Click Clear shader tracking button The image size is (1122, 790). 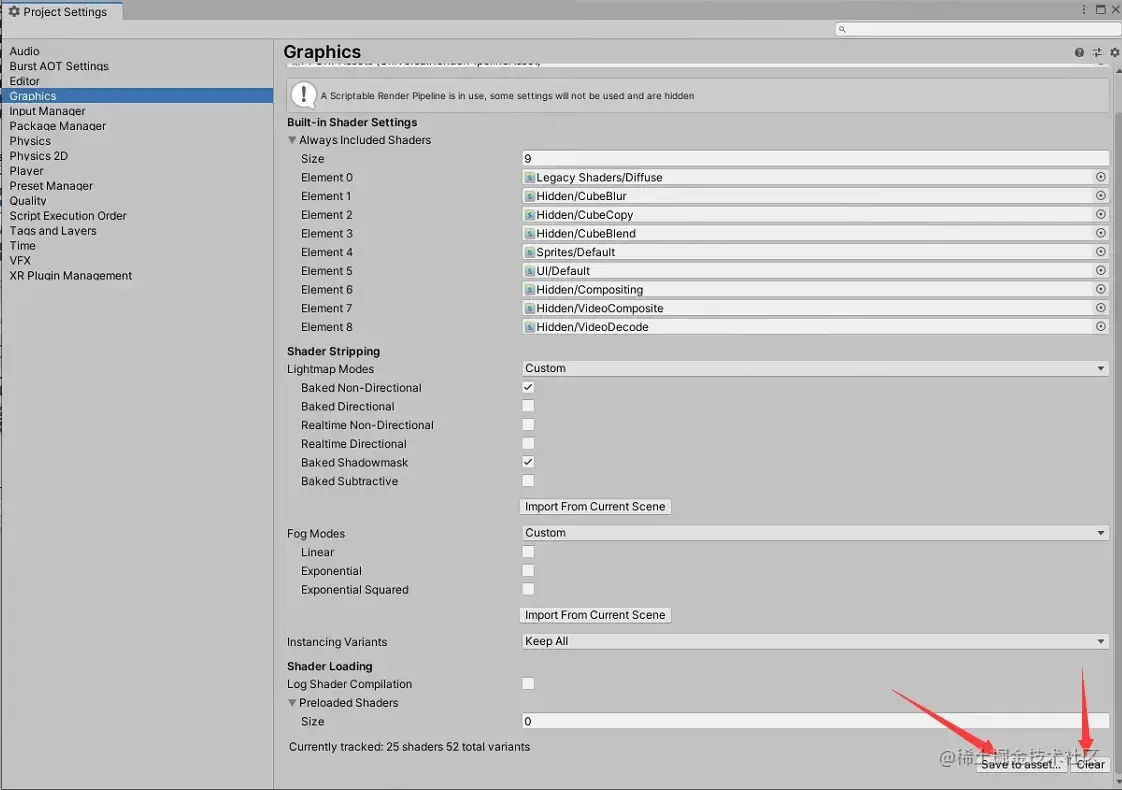(1091, 764)
